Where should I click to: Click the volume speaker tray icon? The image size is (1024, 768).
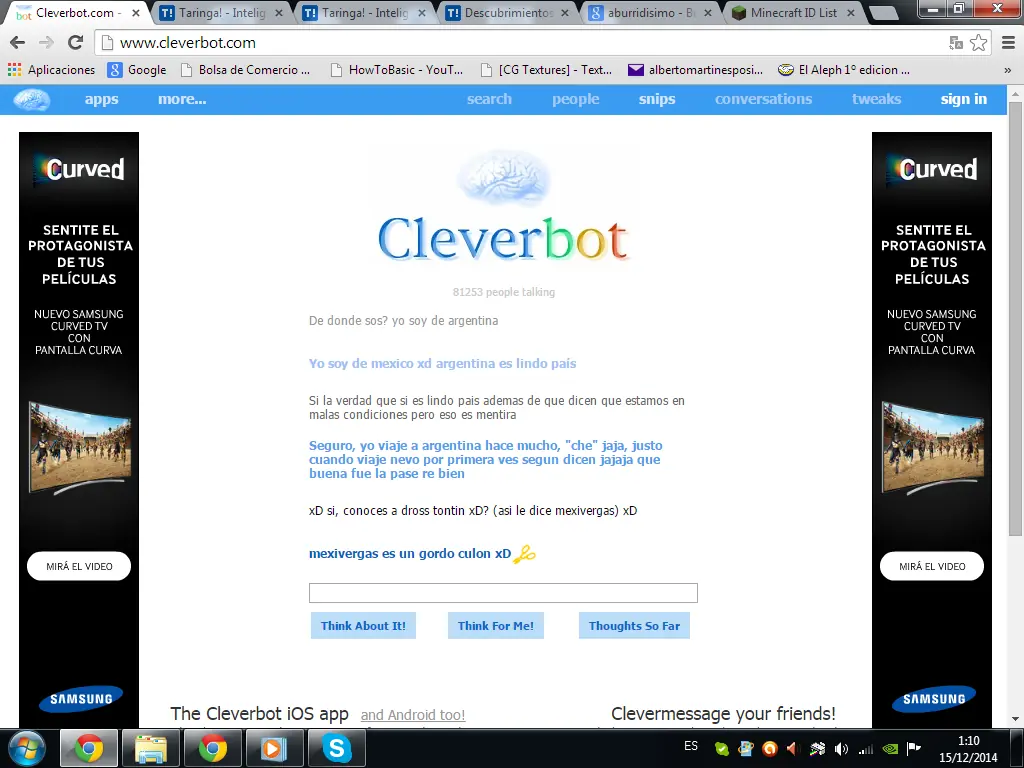coord(842,749)
